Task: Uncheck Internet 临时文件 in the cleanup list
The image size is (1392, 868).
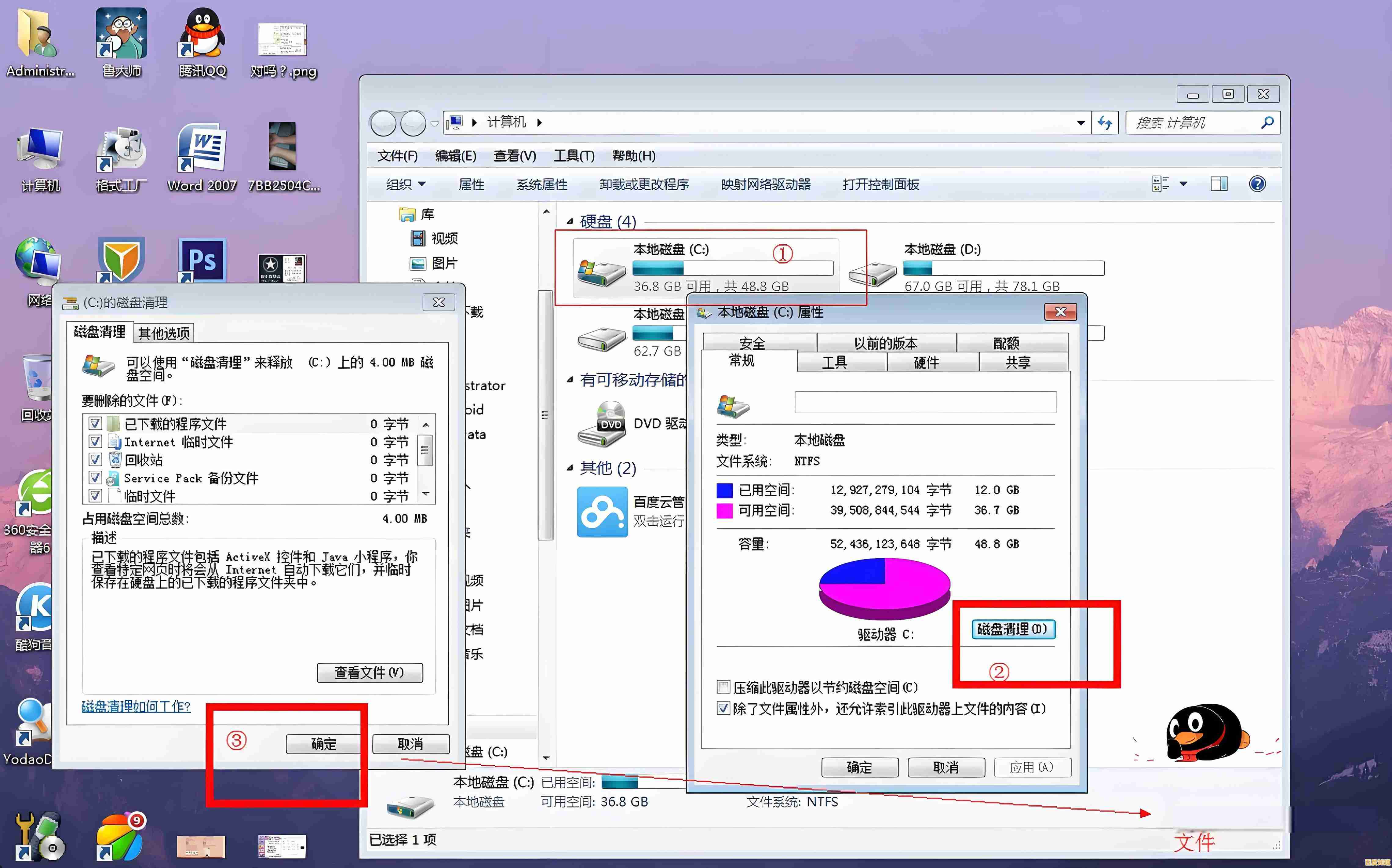Action: [95, 441]
